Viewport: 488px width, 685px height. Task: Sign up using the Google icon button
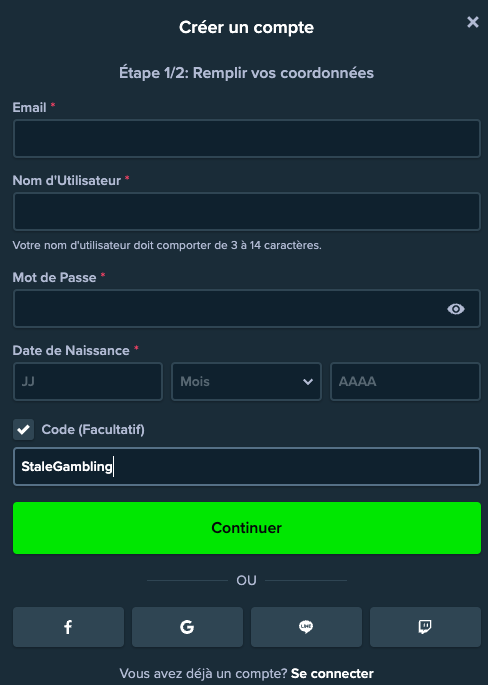coord(187,627)
